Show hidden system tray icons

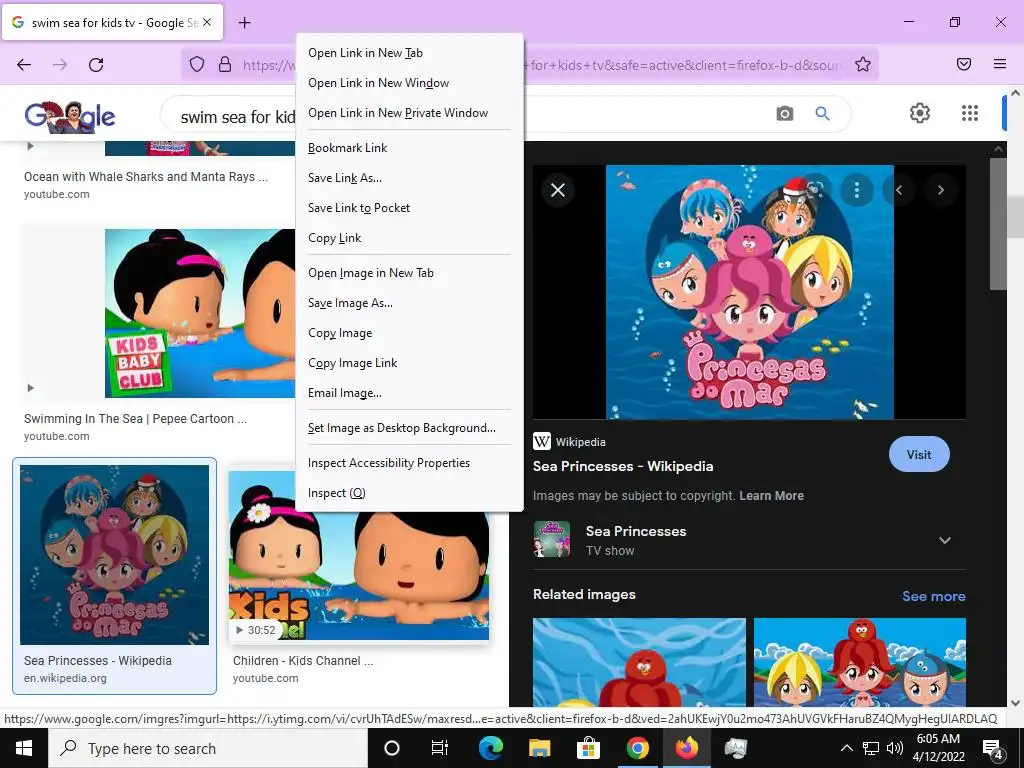coord(846,748)
